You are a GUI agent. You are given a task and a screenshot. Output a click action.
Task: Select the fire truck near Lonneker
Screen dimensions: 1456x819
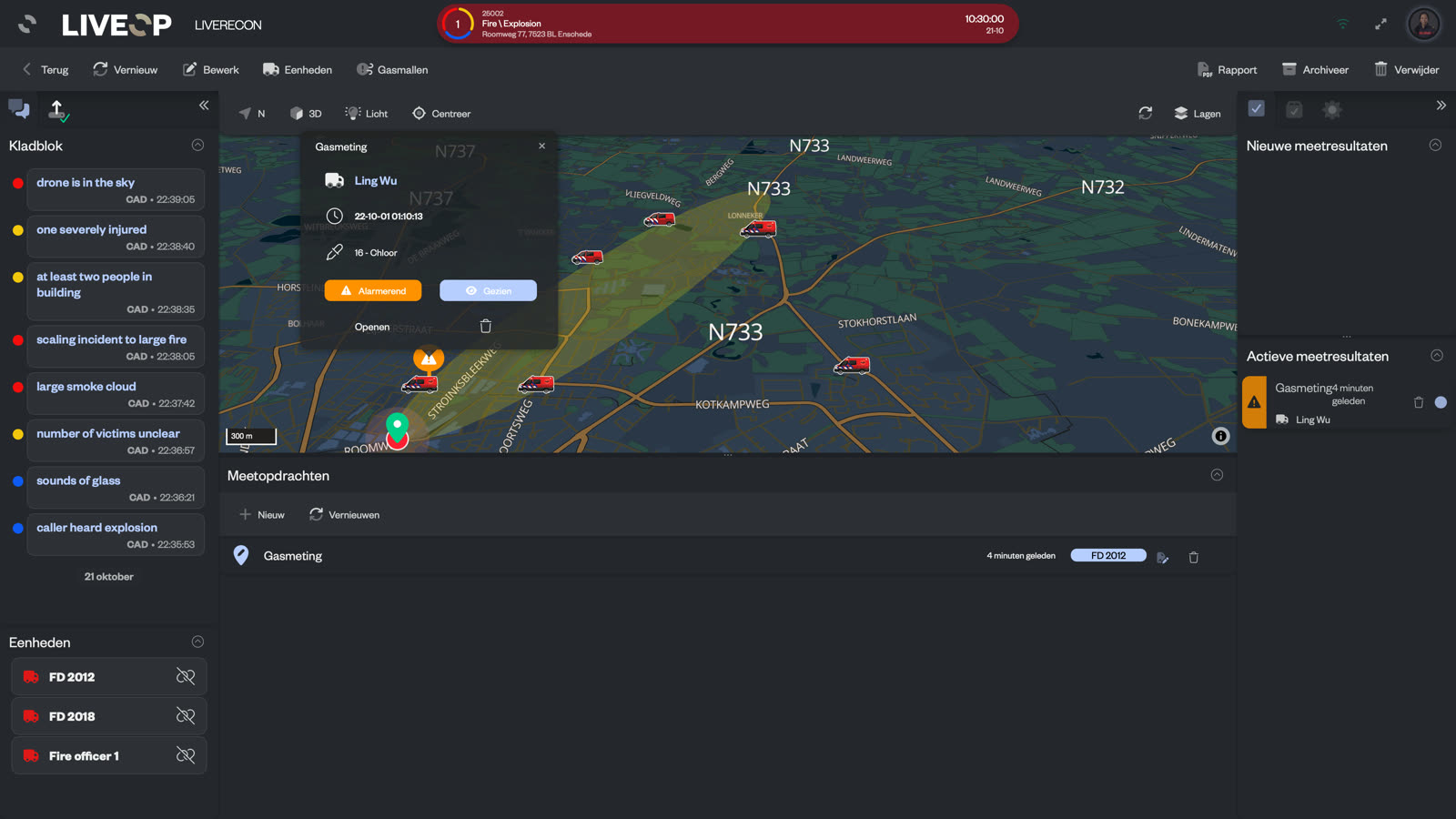point(758,229)
